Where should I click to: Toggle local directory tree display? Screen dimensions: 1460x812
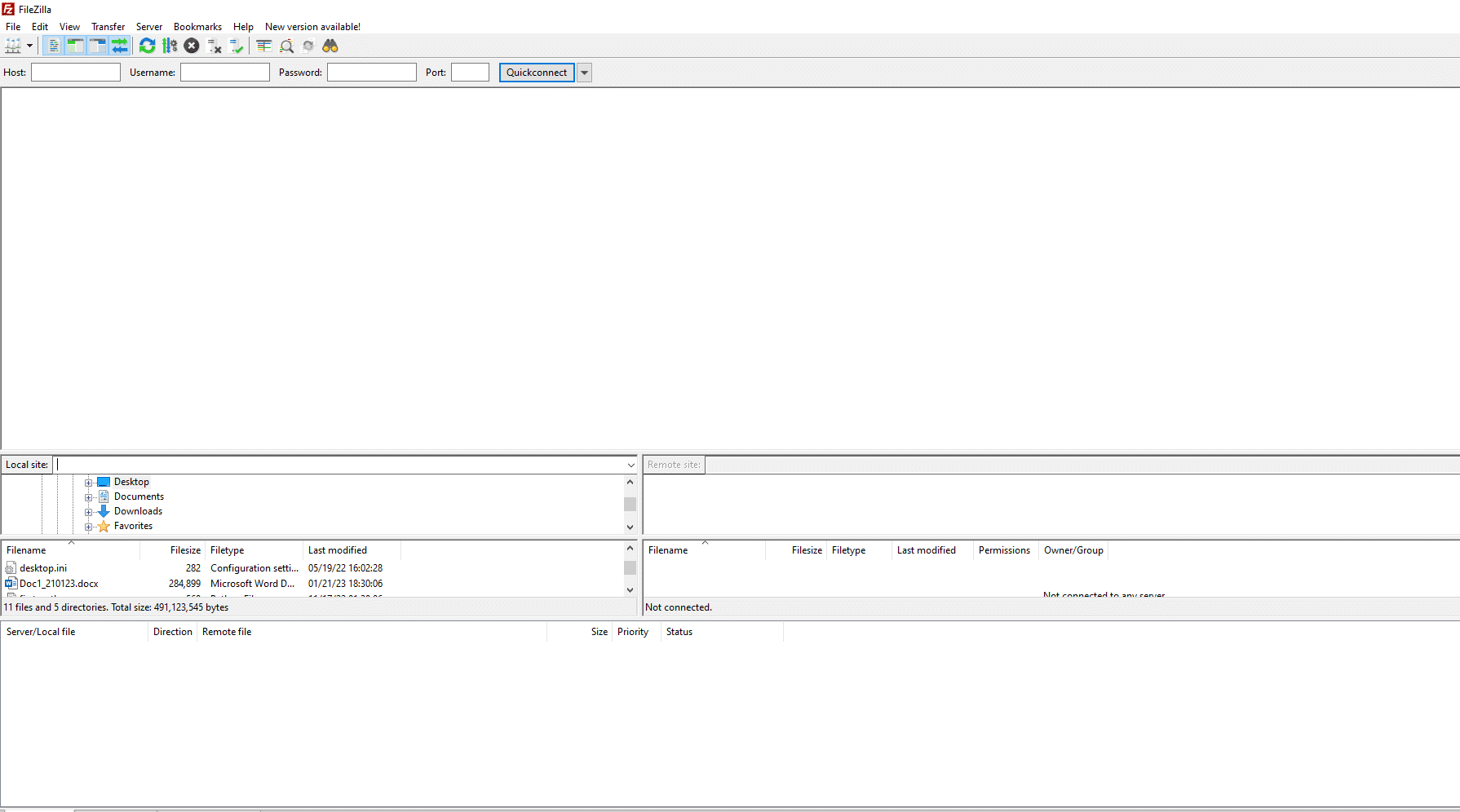tap(75, 46)
